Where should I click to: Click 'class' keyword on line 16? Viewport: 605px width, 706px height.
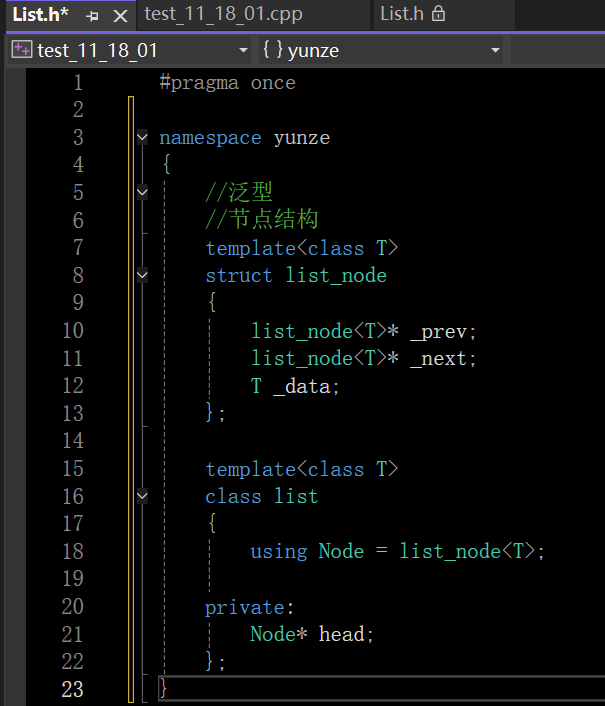pyautogui.click(x=233, y=497)
